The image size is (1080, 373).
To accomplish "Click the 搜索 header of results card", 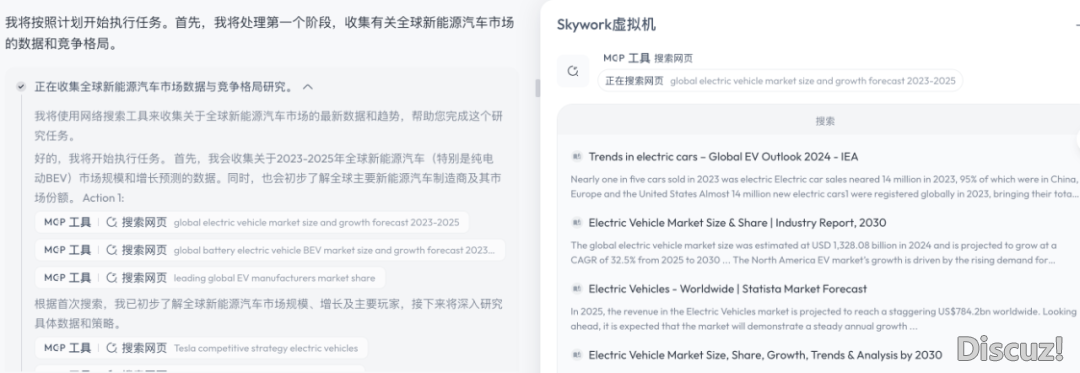I will (824, 120).
